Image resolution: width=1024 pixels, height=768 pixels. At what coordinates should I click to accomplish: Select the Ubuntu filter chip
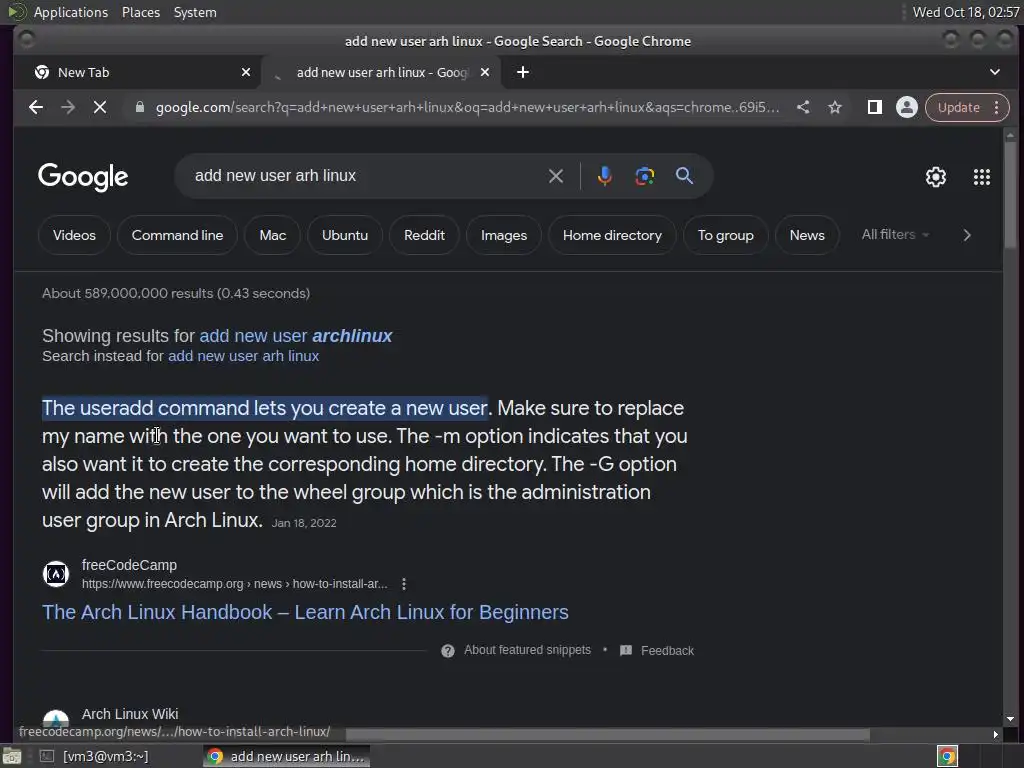pos(345,235)
